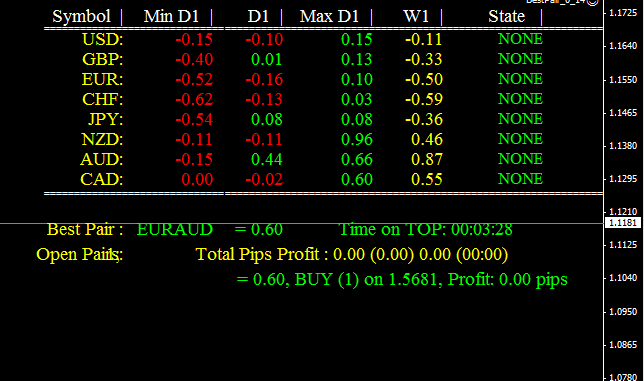Image resolution: width=644 pixels, height=381 pixels.
Task: Click USD D1 value -0.10
Action: point(264,39)
